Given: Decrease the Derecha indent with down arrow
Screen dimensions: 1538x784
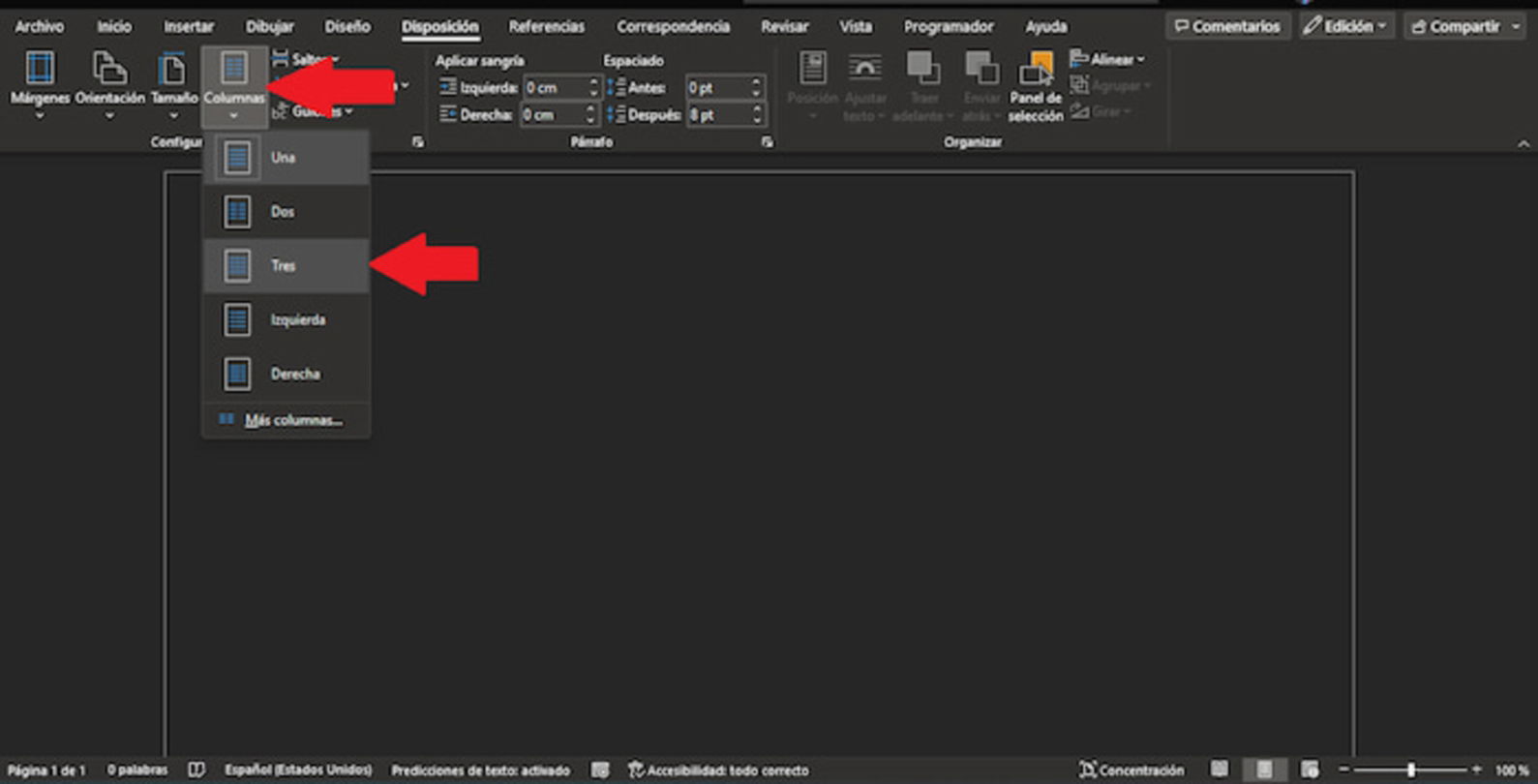Looking at the screenshot, I should click(590, 121).
